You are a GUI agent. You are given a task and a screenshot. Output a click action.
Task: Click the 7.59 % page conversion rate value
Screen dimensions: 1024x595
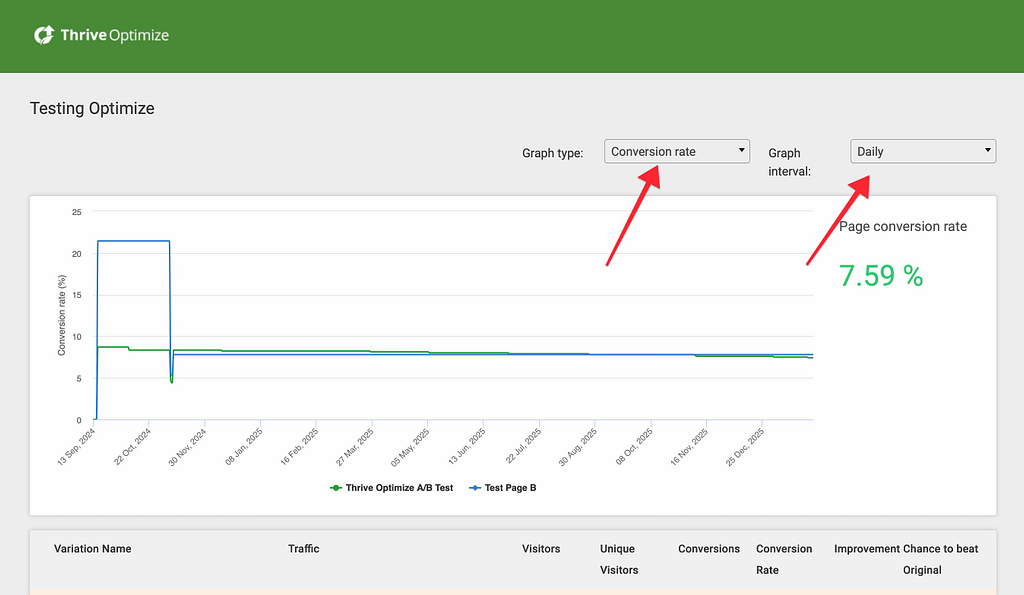[x=880, y=276]
